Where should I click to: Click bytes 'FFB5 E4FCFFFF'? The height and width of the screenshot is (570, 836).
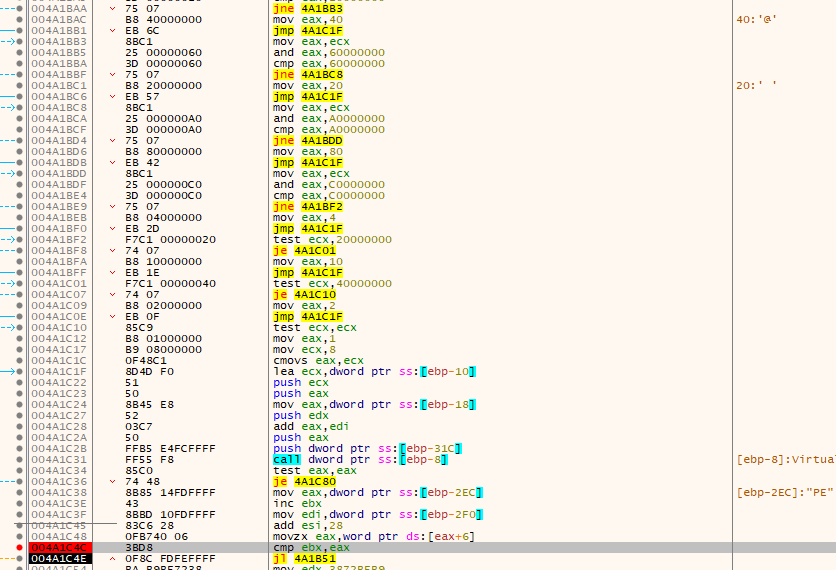(x=170, y=448)
